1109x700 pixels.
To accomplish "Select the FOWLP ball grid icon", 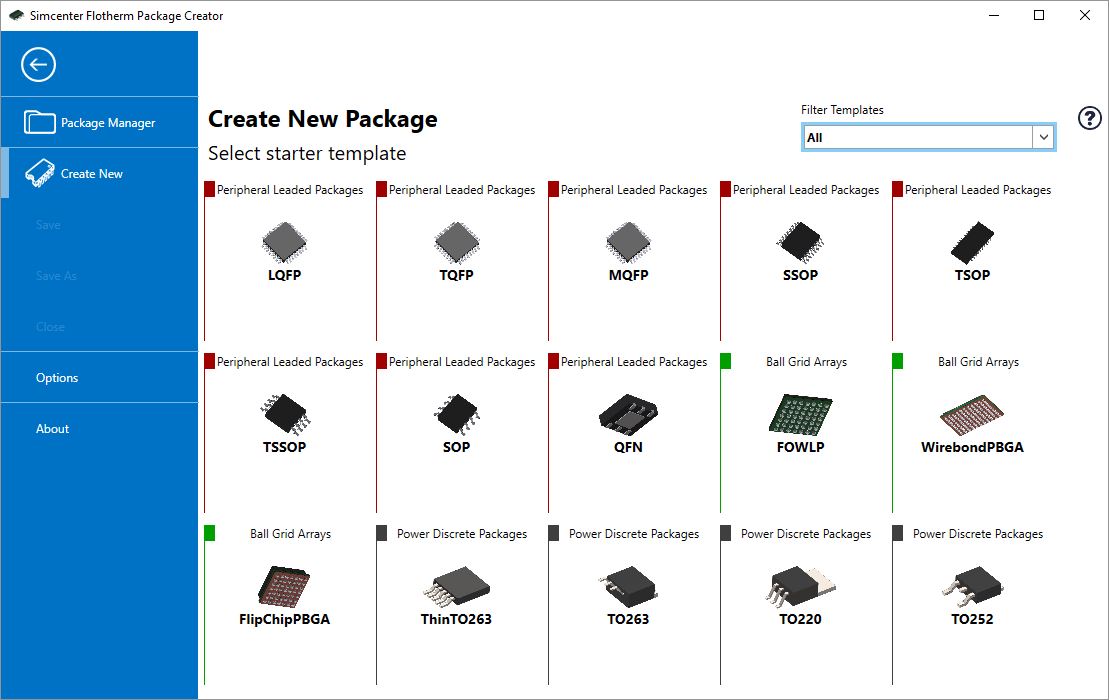I will coord(800,414).
